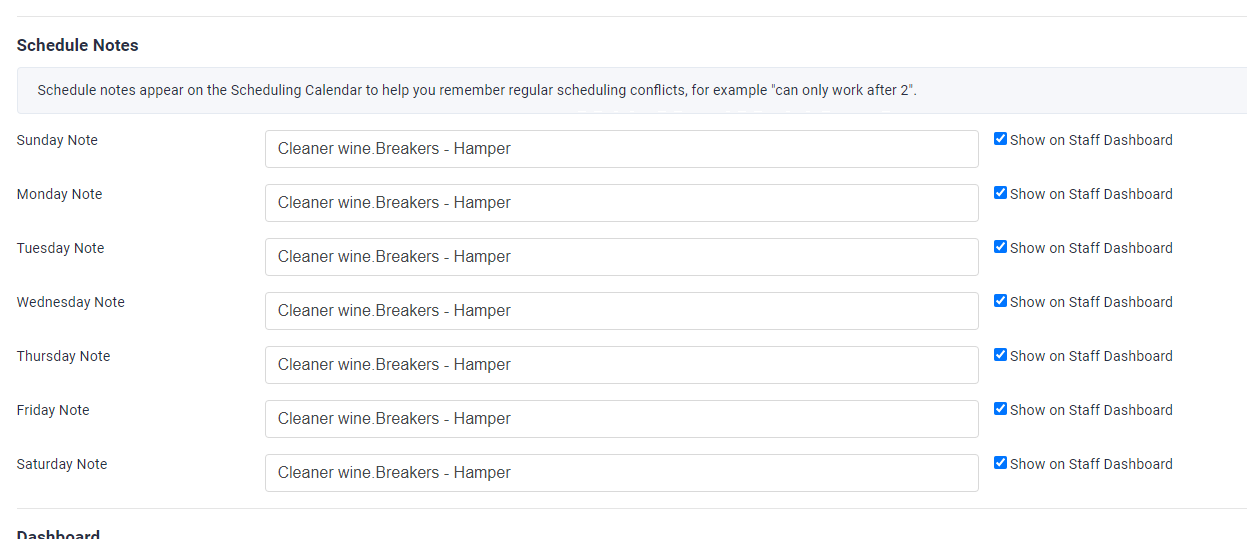Toggle Thursday's Show on Staff Dashboard checkbox

pos(1000,355)
